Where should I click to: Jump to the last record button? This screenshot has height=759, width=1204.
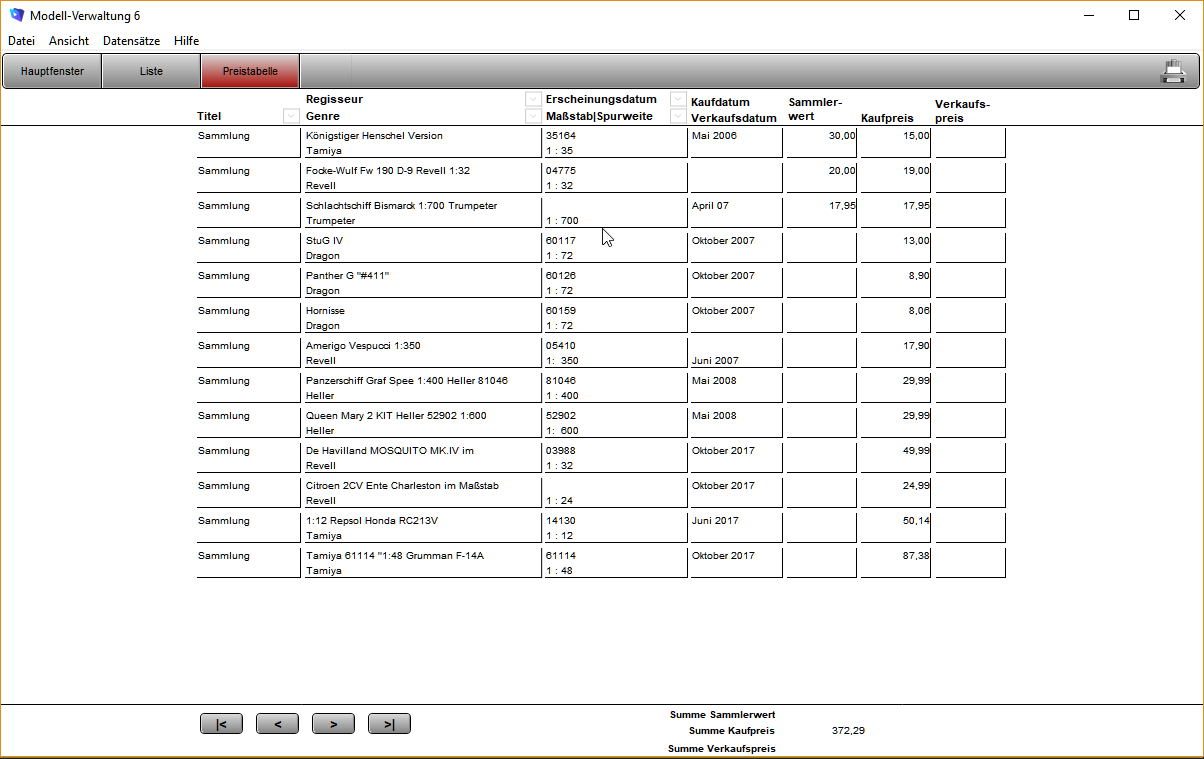coord(389,724)
